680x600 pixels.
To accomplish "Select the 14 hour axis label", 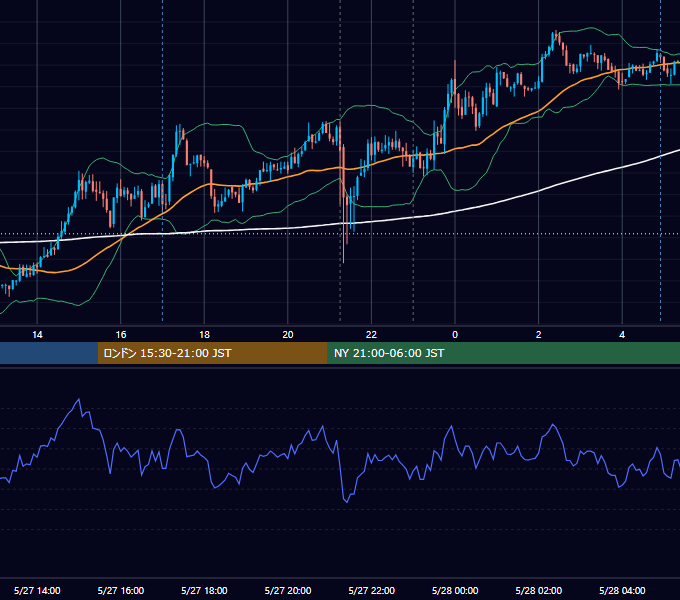I will tap(37, 335).
